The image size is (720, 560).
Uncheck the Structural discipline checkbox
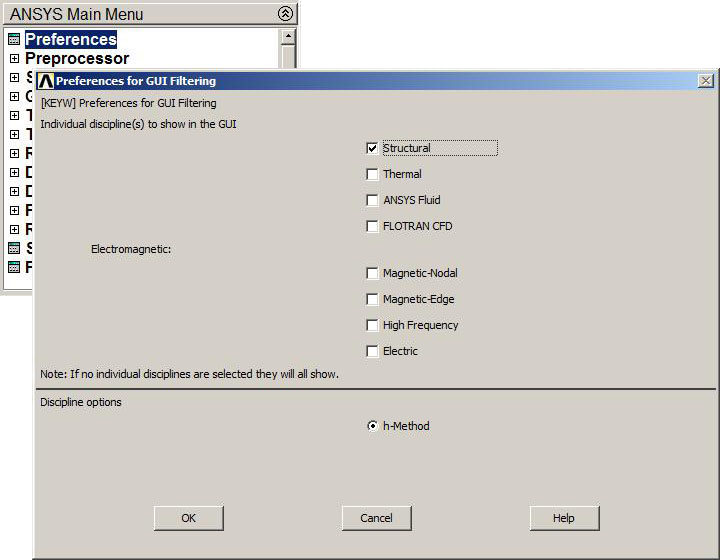(x=373, y=148)
